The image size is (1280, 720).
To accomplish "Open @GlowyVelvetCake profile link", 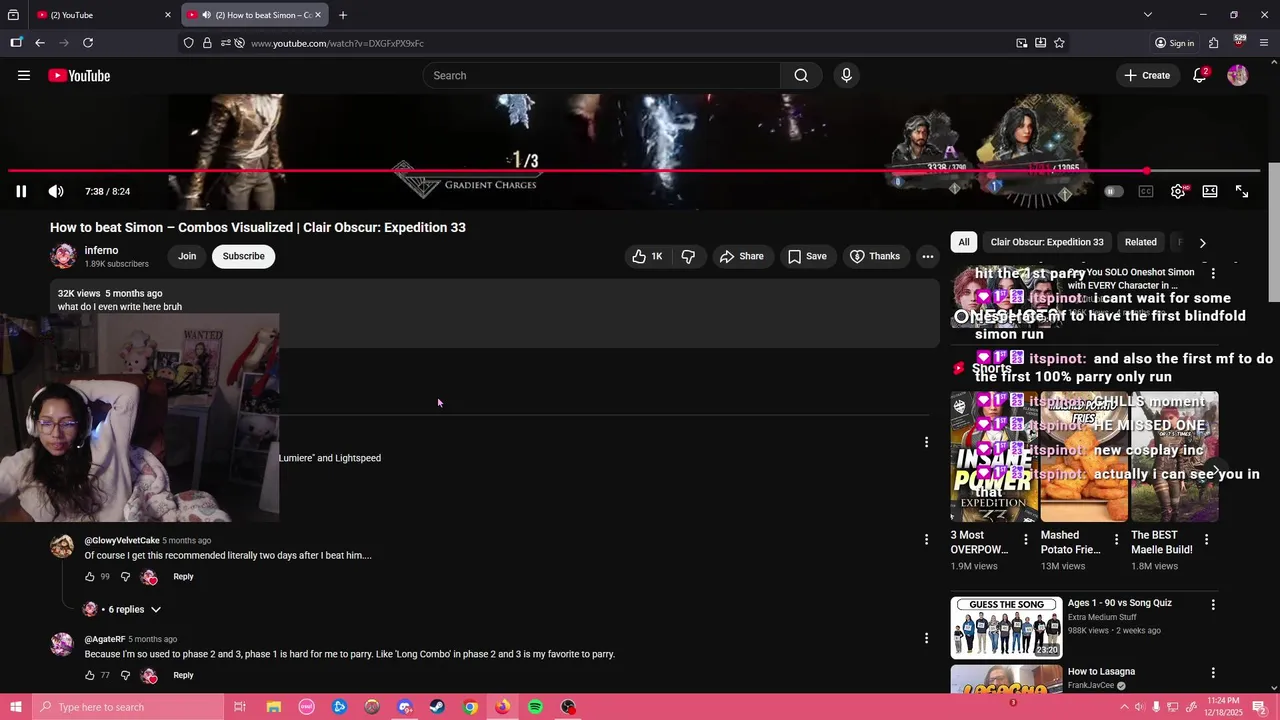I will pyautogui.click(x=122, y=540).
